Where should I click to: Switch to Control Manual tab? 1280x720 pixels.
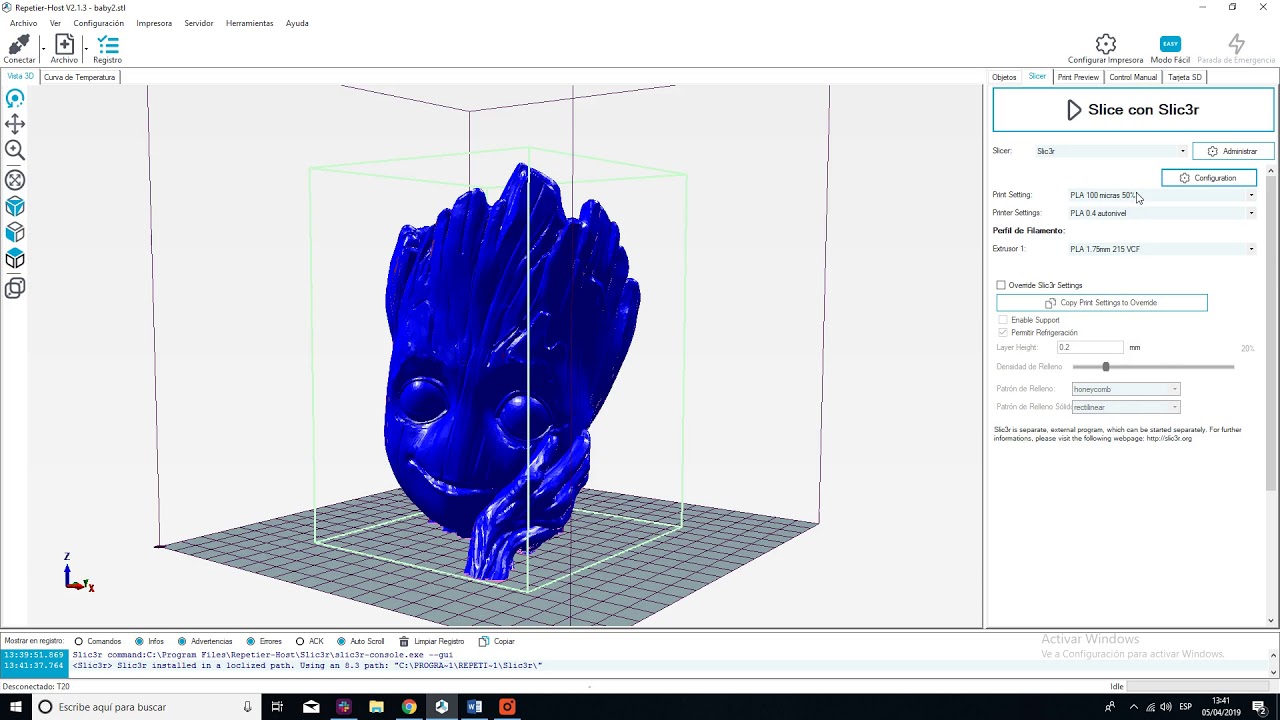pos(1133,77)
